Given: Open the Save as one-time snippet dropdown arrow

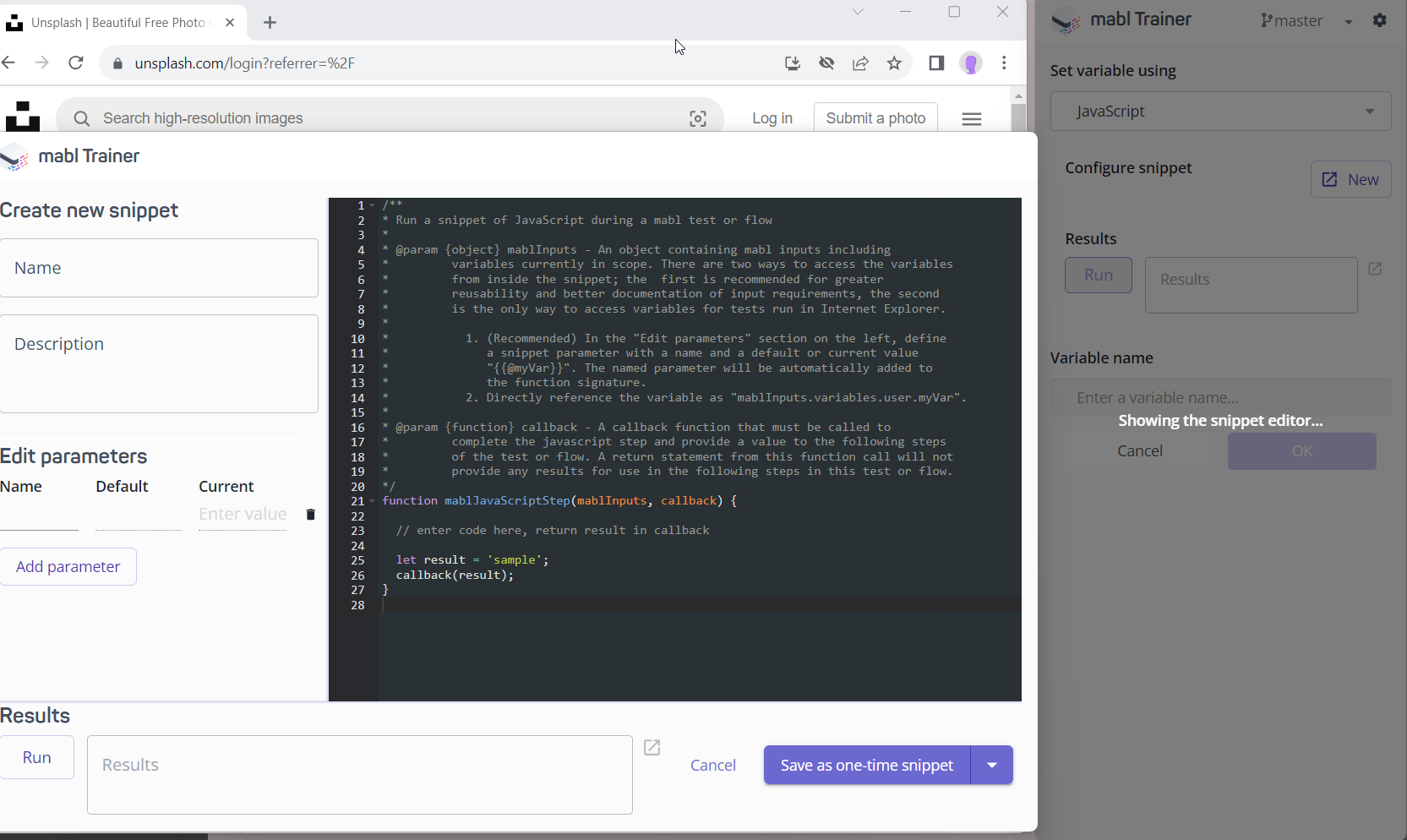Looking at the screenshot, I should click(x=990, y=765).
